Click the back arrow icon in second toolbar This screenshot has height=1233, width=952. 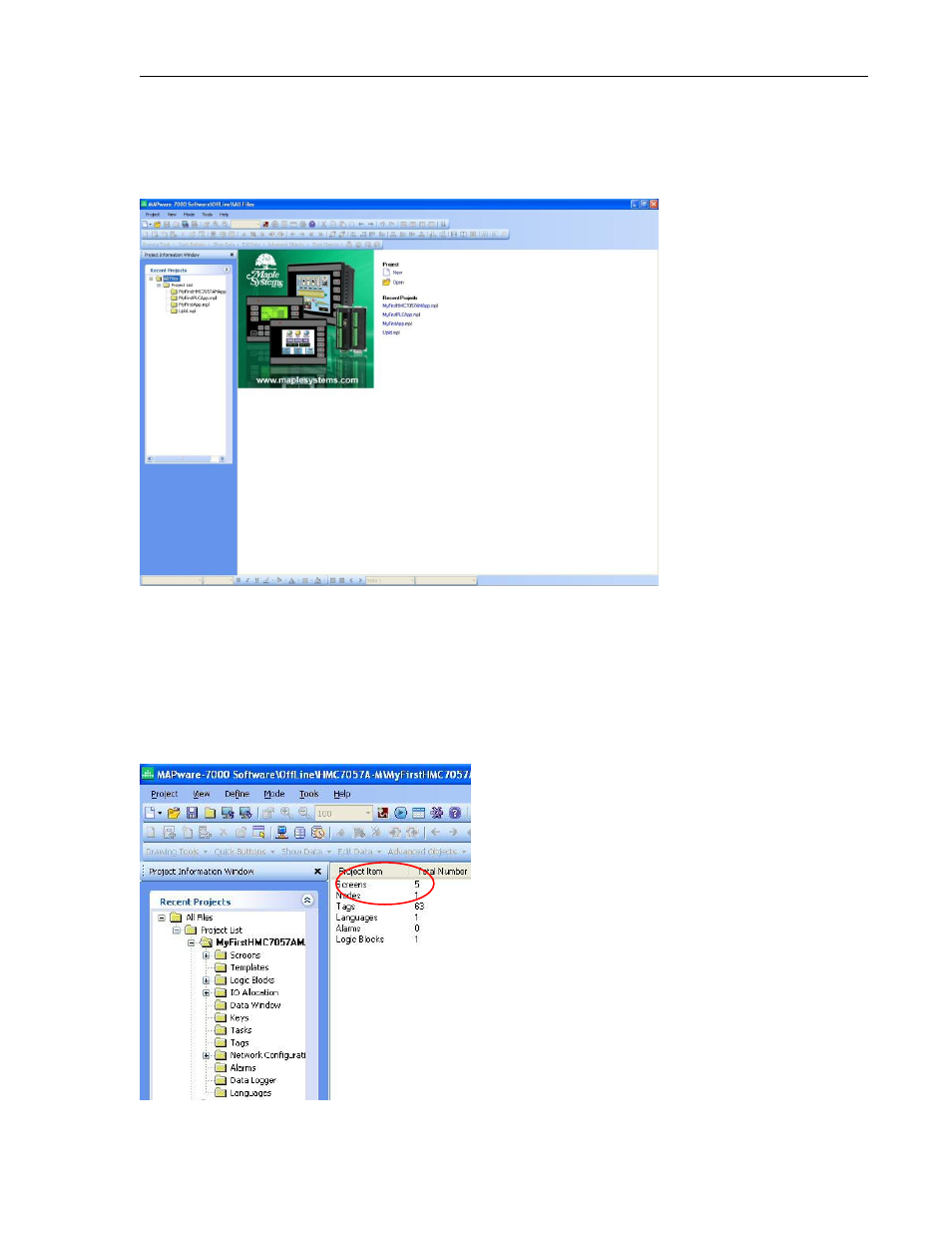(435, 832)
